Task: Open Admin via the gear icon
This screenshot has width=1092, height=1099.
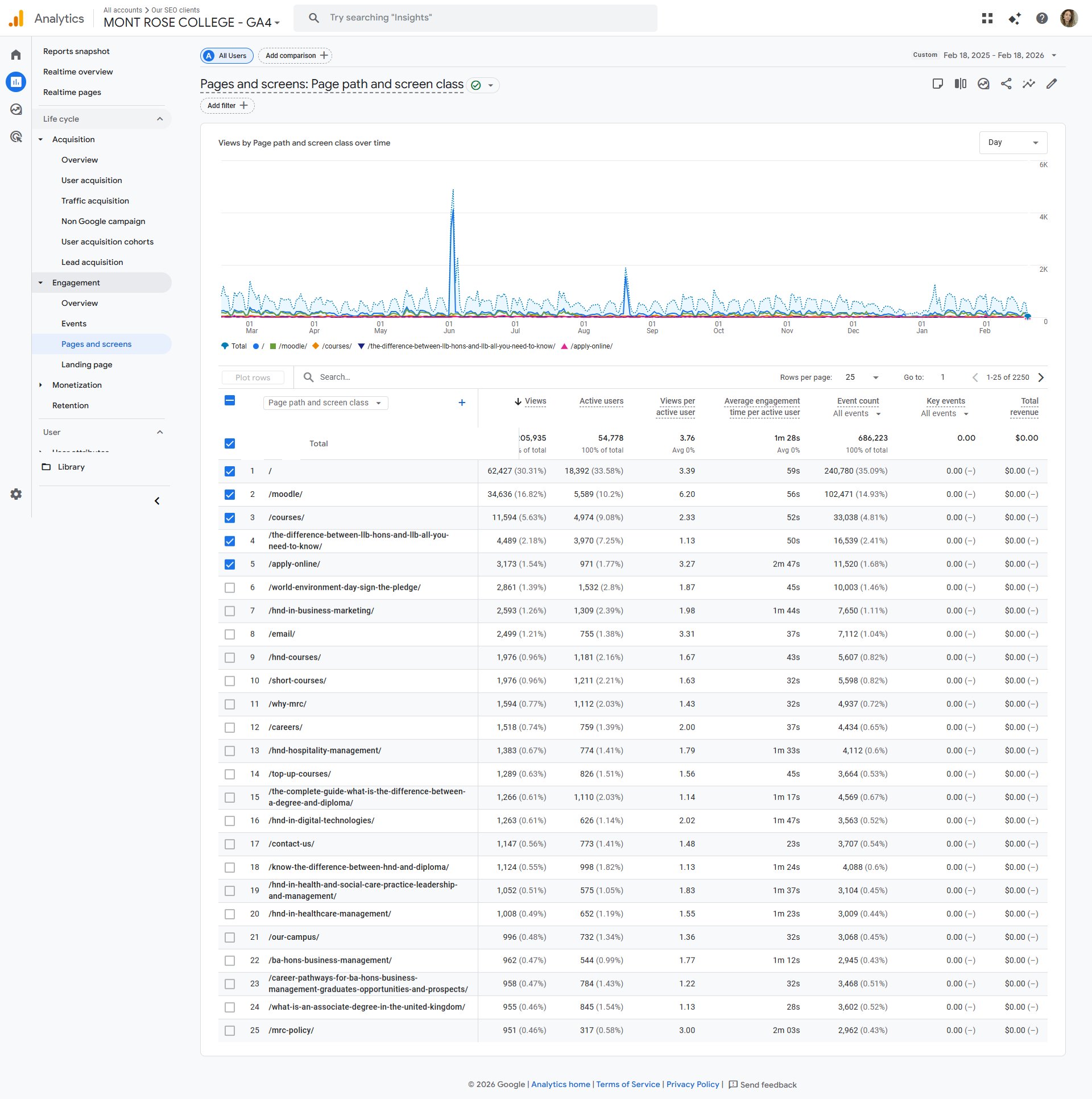Action: click(x=16, y=493)
